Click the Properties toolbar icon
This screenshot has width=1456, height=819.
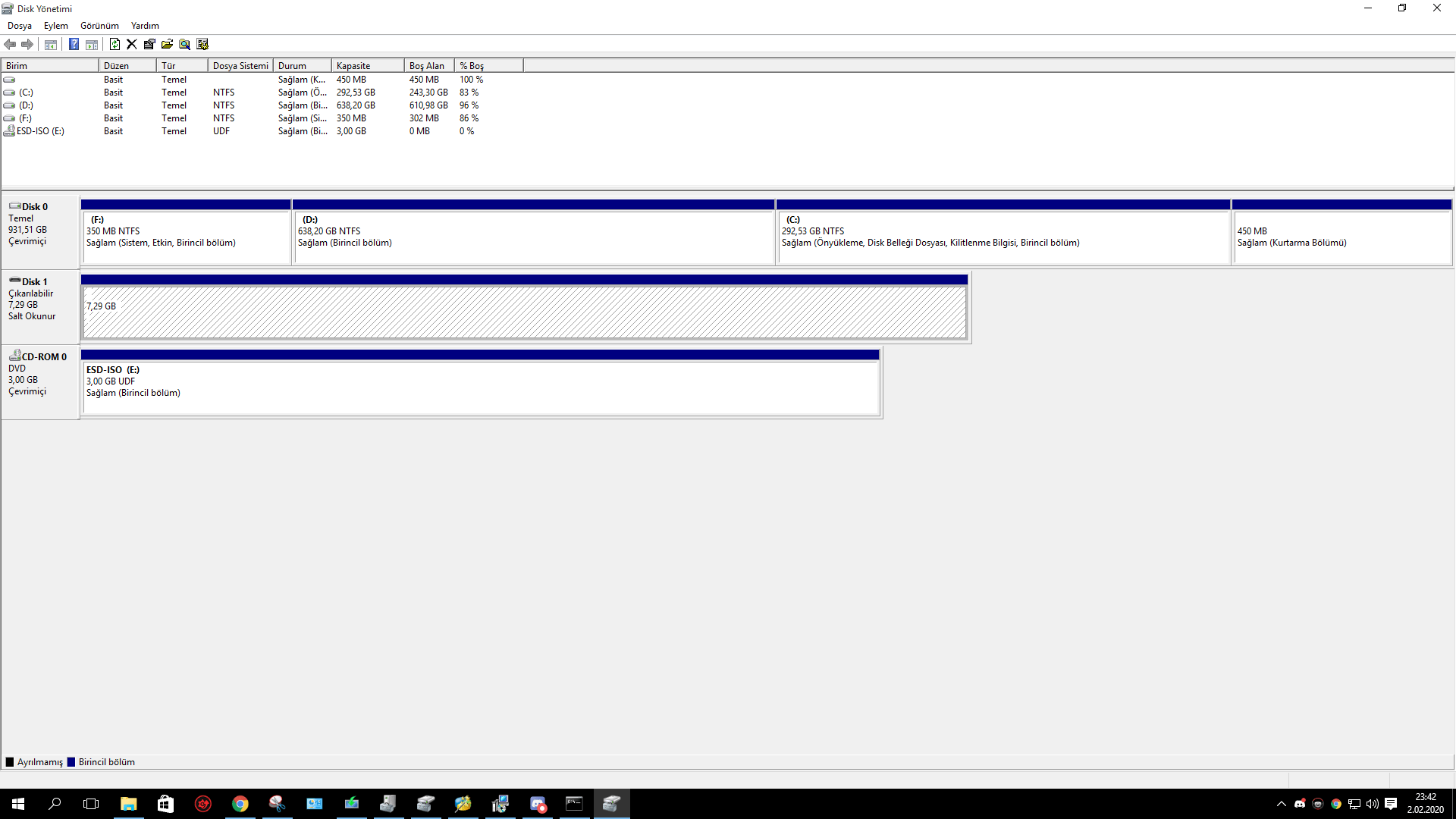[149, 44]
